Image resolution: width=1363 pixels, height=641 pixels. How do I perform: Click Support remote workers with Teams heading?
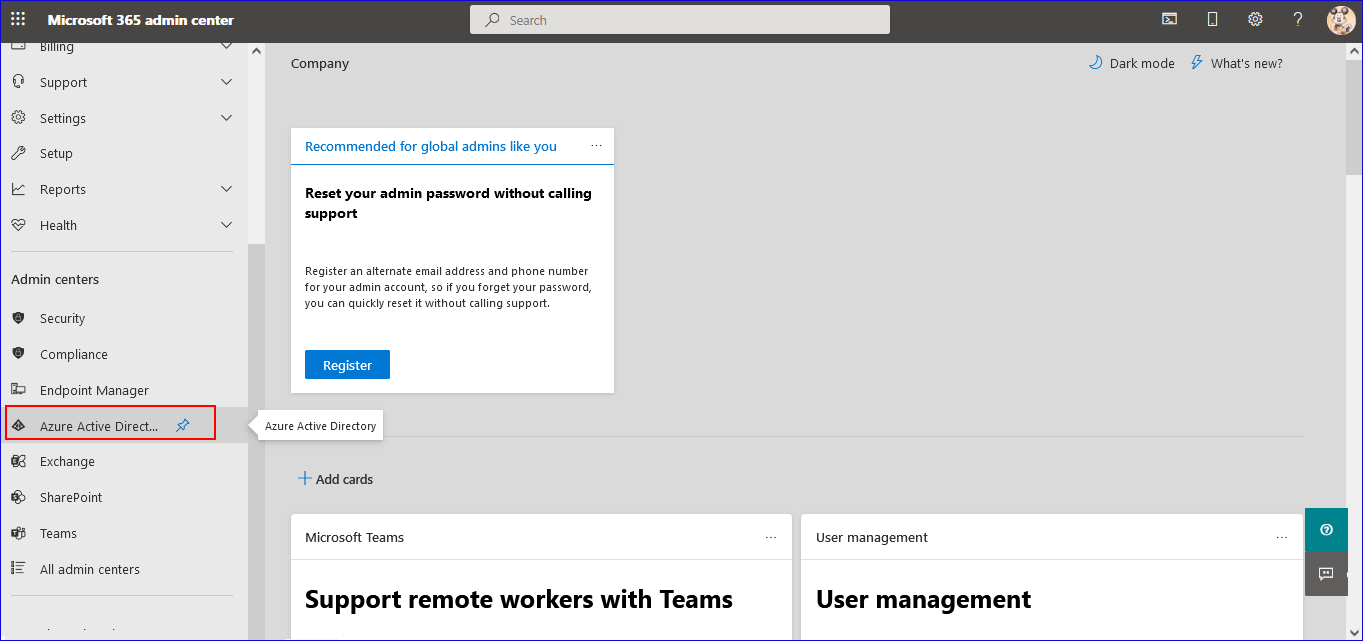pyautogui.click(x=519, y=599)
